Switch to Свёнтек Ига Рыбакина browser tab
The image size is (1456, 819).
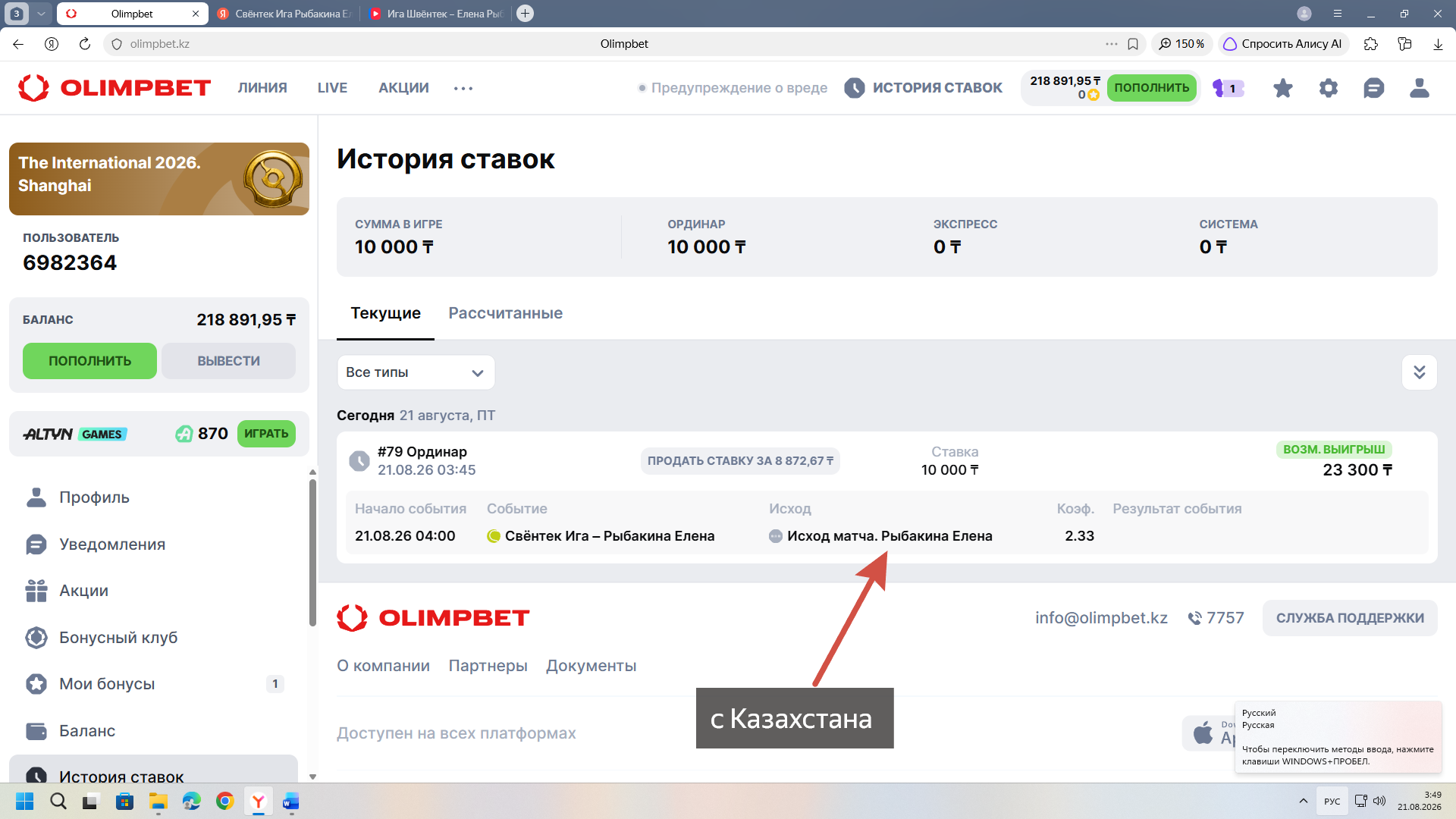[x=284, y=14]
